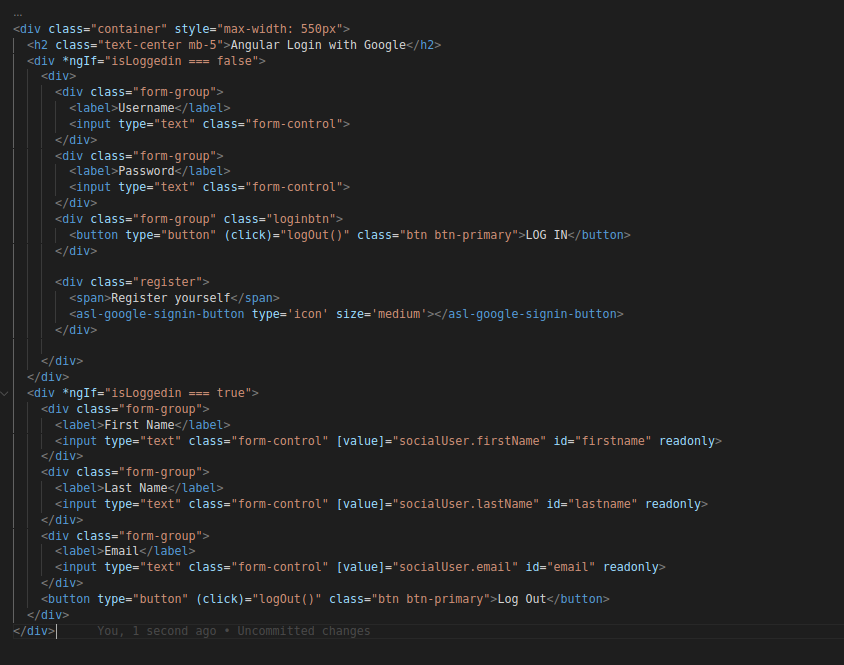This screenshot has width=844, height=665.
Task: Click the First Name label text
Action: click(139, 425)
